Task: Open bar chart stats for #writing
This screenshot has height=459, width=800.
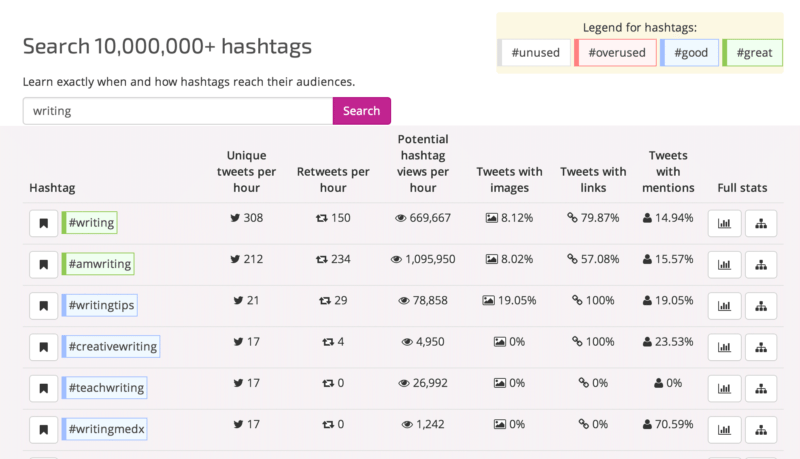Action: point(724,223)
